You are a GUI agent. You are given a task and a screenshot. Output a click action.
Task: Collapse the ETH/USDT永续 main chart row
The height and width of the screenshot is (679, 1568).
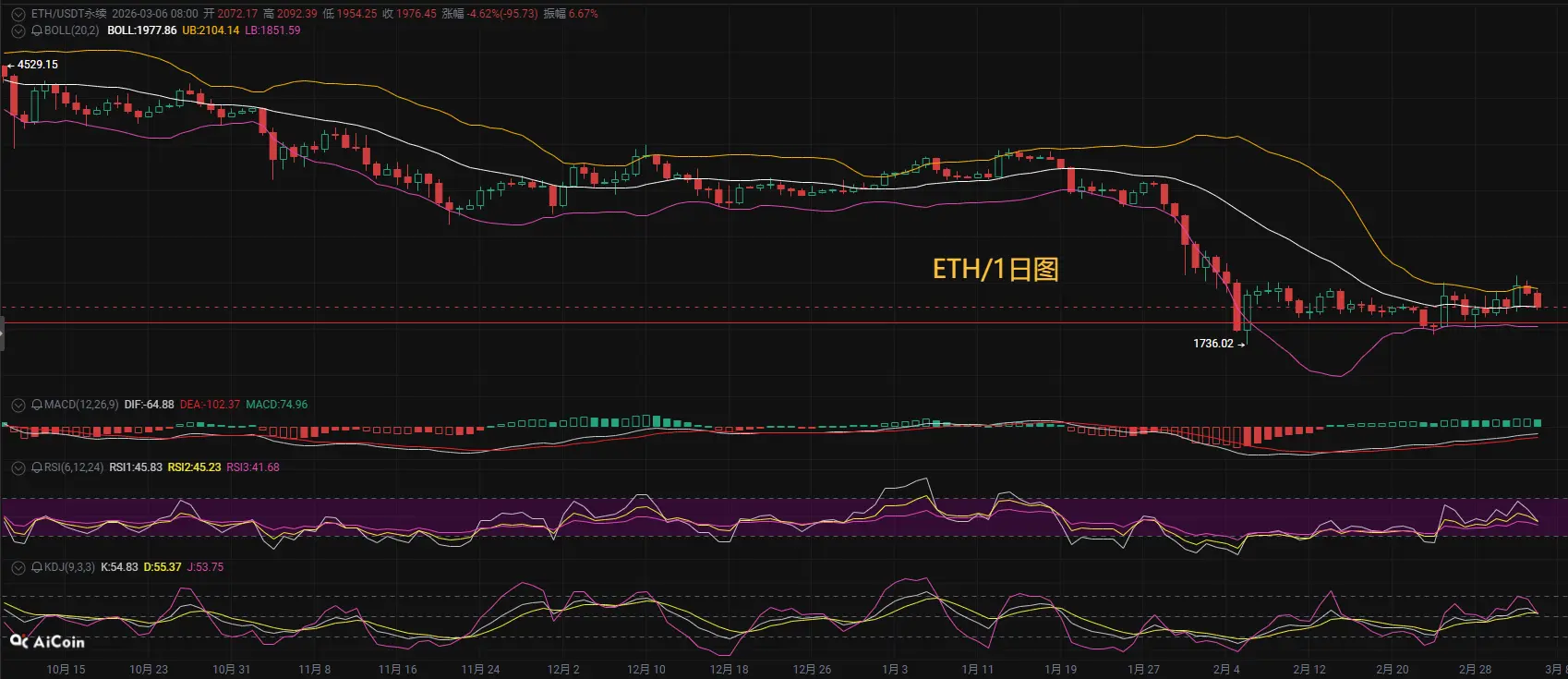(18, 14)
